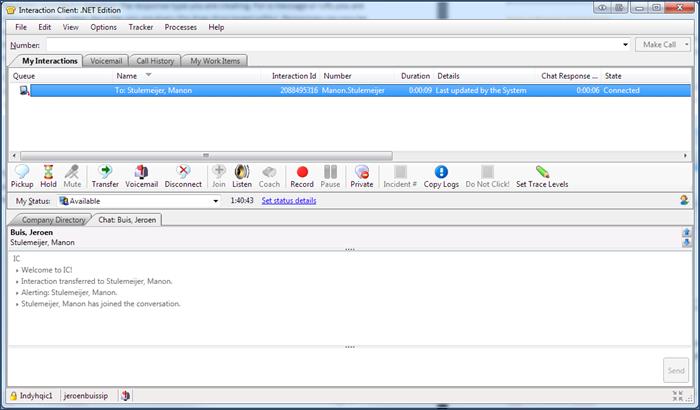Expand the My Status dropdown

click(215, 201)
